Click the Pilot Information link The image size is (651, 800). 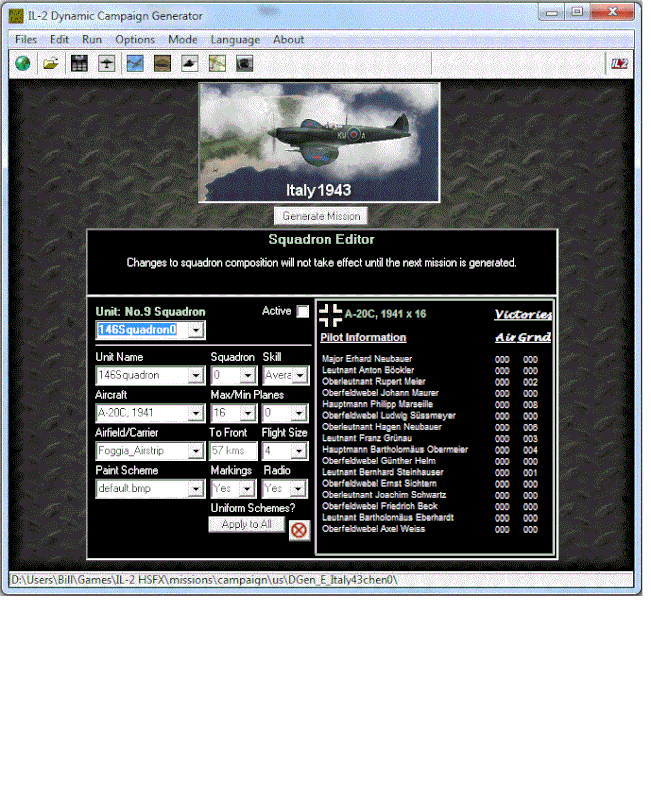tap(363, 338)
